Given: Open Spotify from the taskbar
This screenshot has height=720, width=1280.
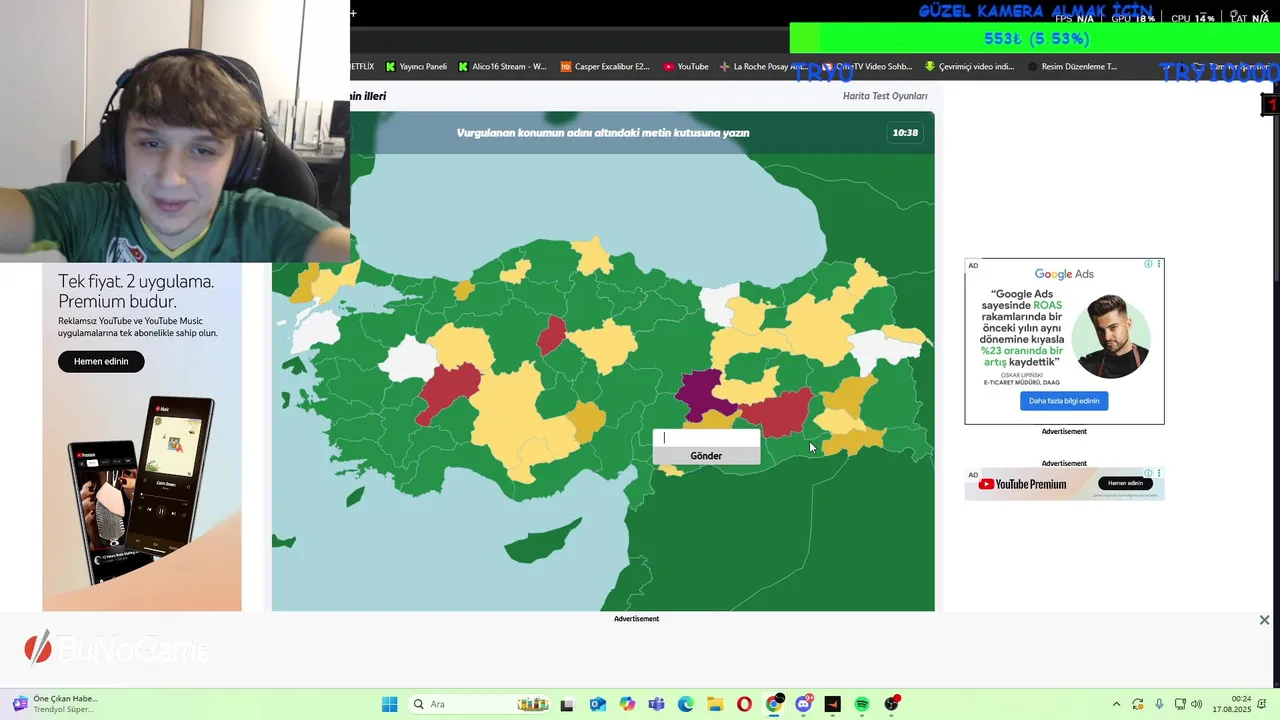Looking at the screenshot, I should [862, 704].
